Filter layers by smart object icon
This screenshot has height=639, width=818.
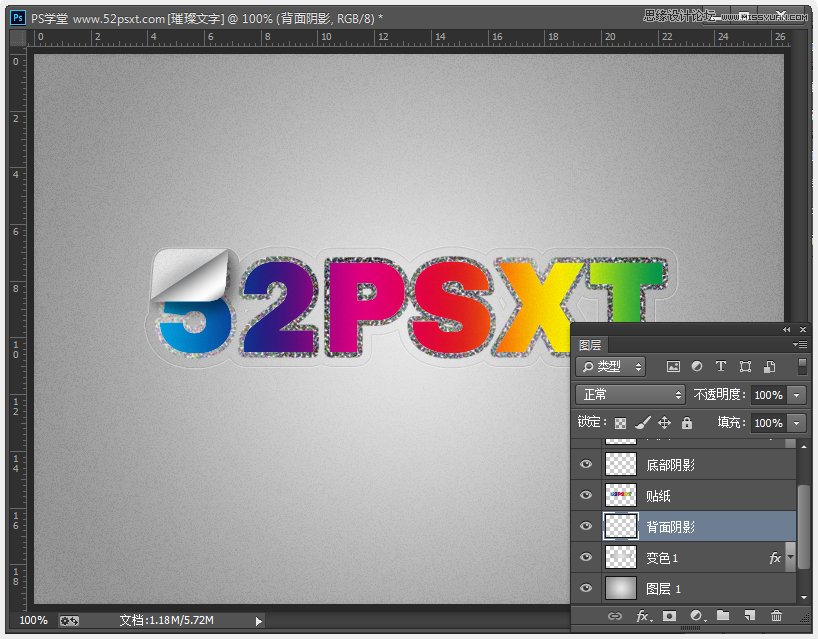coord(769,367)
